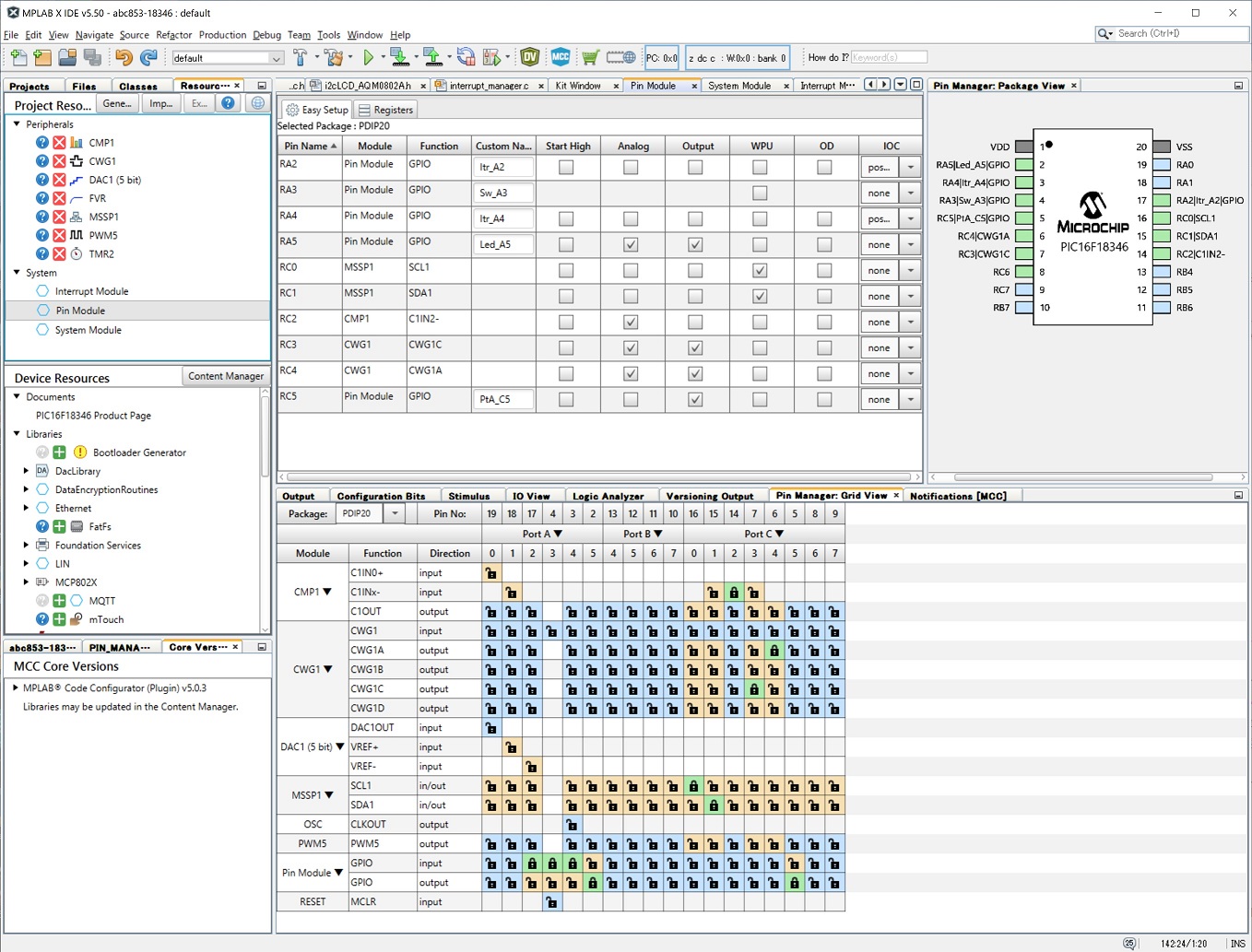
Task: Click the New Project toolbar icon
Action: 42,57
